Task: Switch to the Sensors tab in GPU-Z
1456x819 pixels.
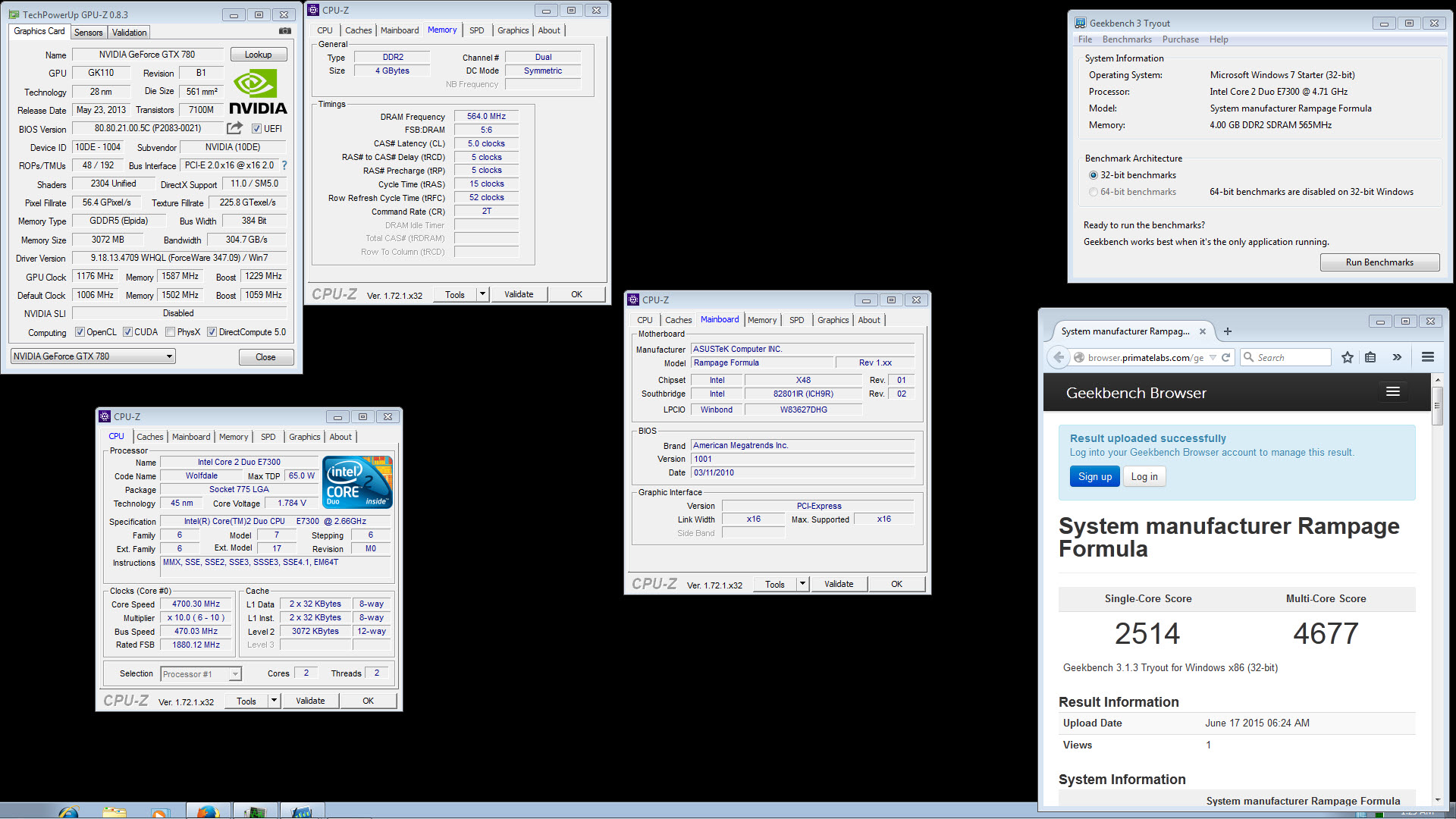Action: (x=88, y=33)
